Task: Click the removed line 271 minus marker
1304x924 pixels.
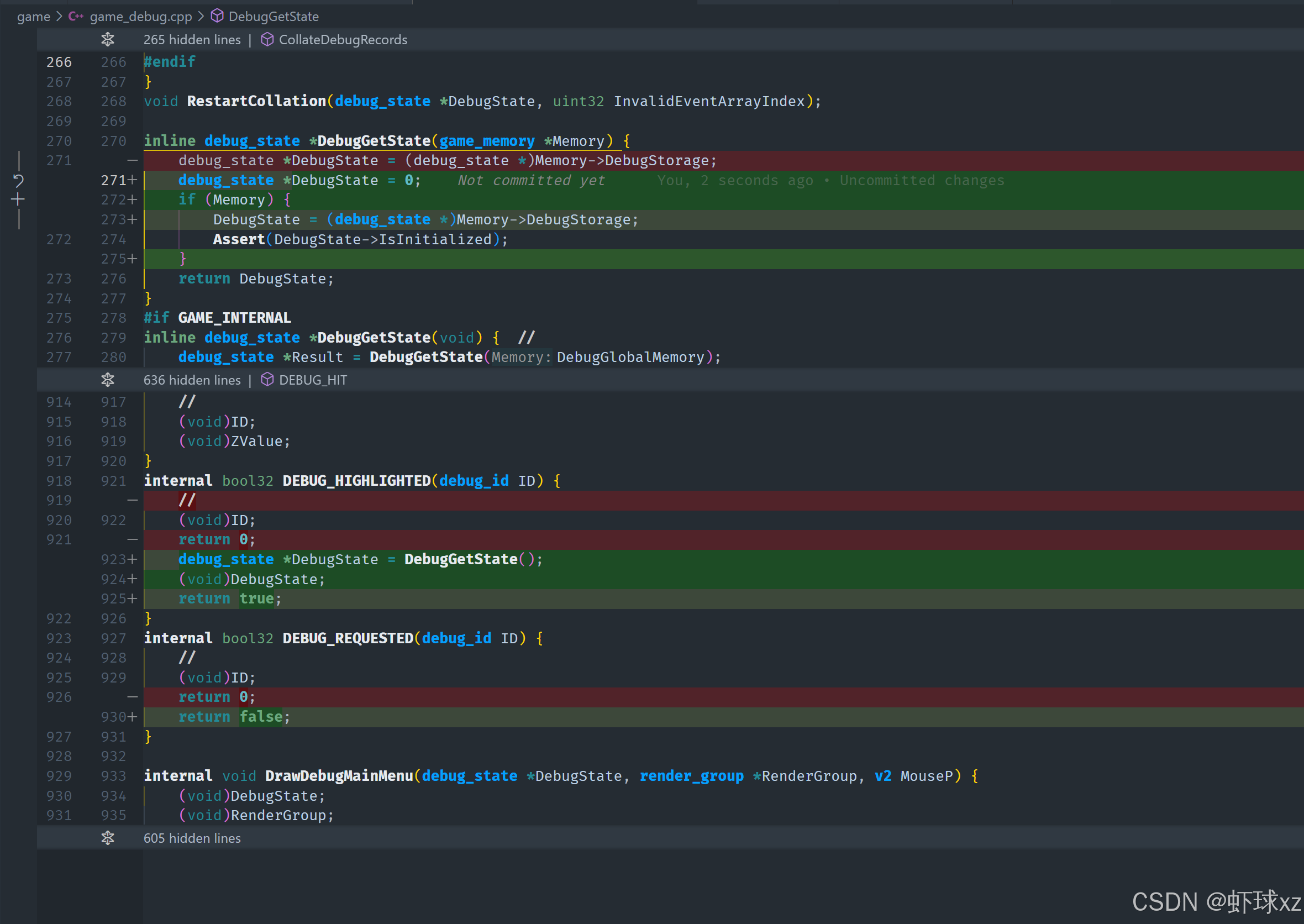Action: click(x=132, y=161)
